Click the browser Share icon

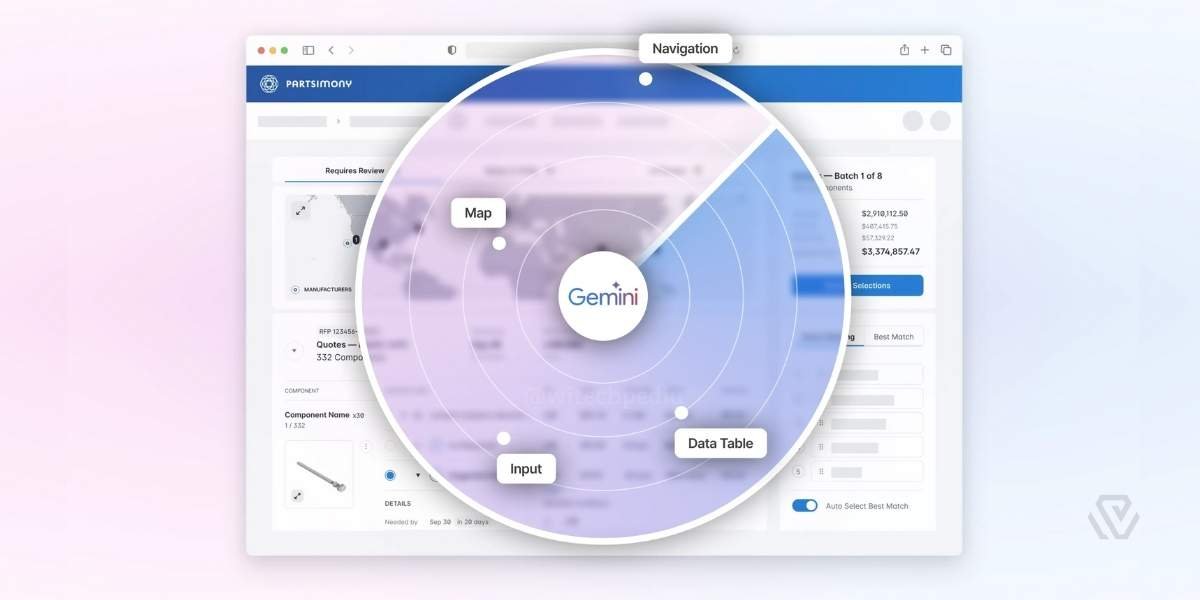[904, 50]
